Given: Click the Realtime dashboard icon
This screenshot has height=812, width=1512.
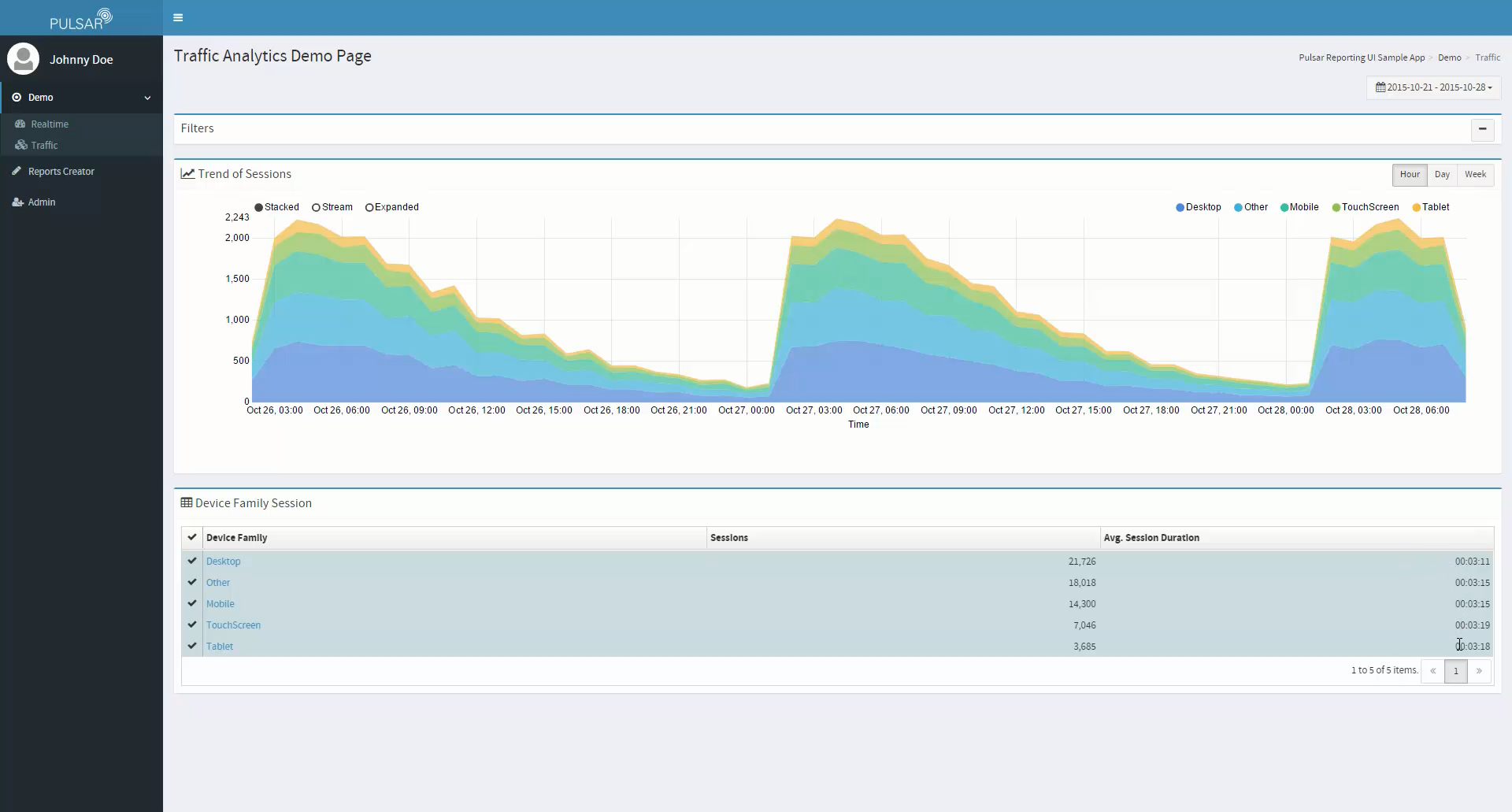Looking at the screenshot, I should (x=20, y=124).
